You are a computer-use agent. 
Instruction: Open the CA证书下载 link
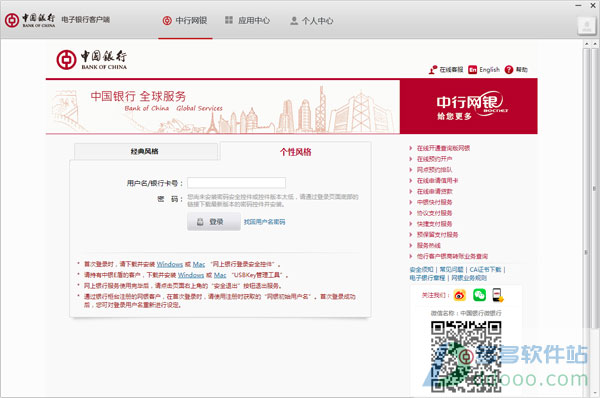485,269
